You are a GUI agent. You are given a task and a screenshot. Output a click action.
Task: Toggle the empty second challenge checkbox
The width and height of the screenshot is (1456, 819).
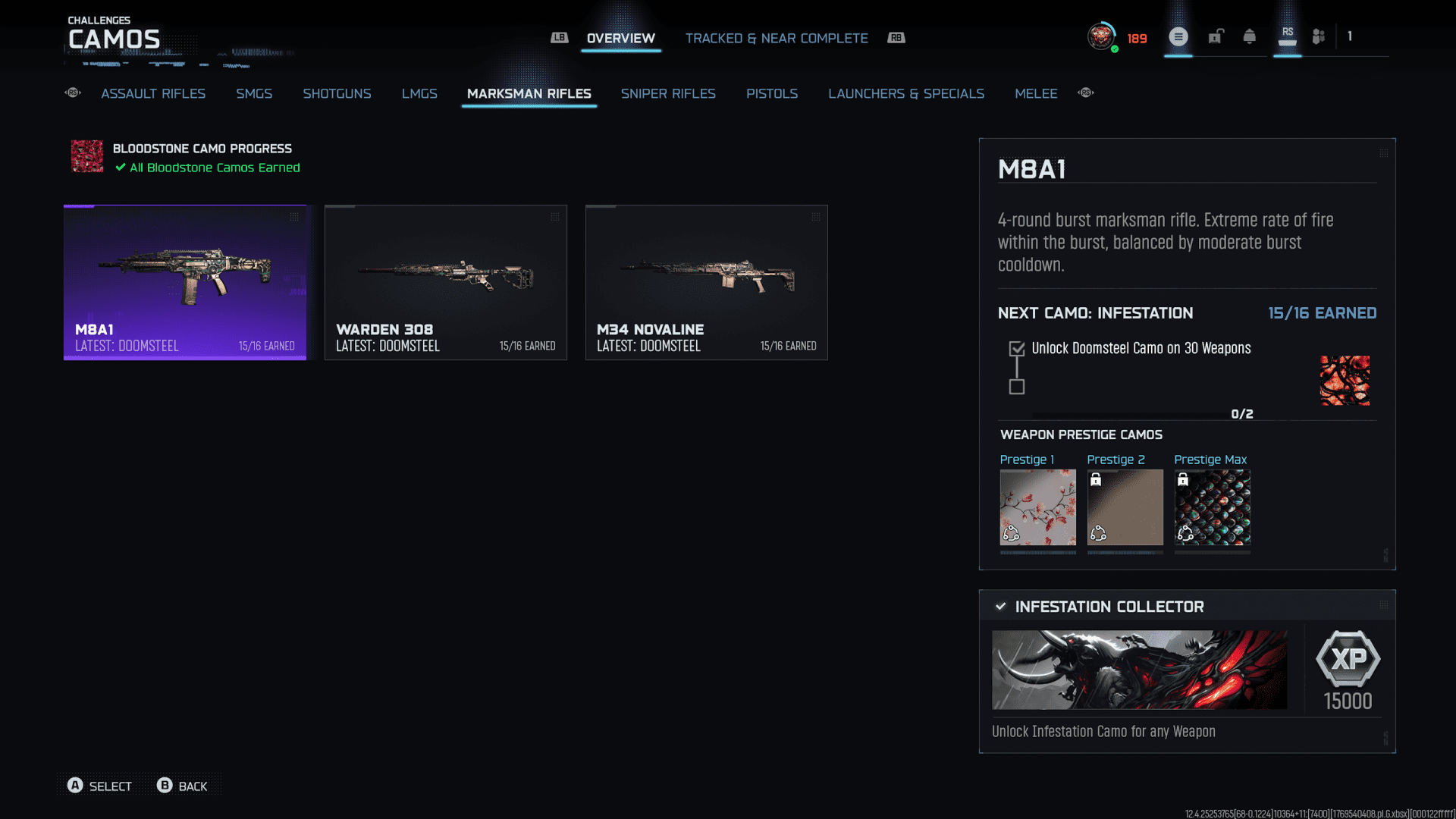coord(1017,388)
